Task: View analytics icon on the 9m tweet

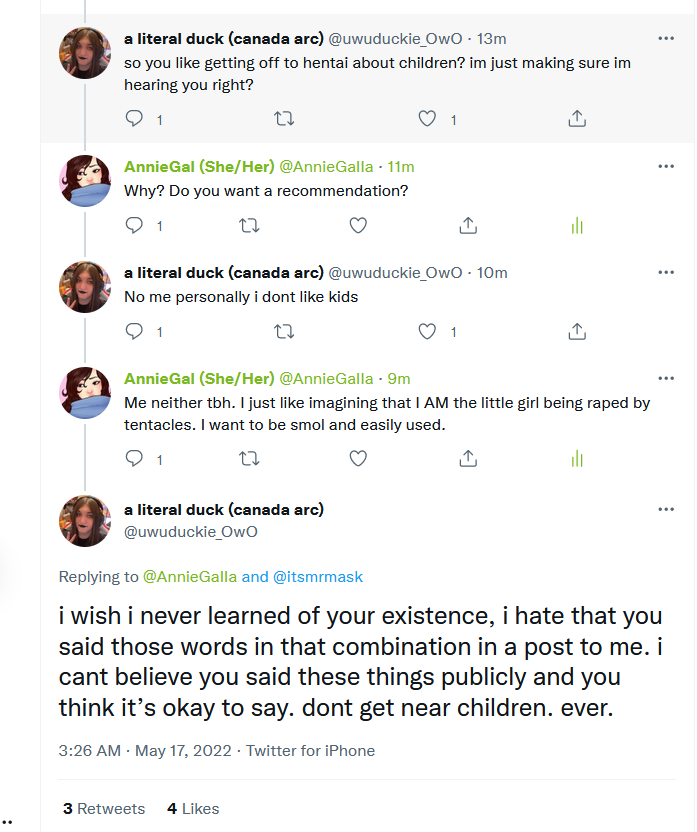Action: pyautogui.click(x=577, y=458)
